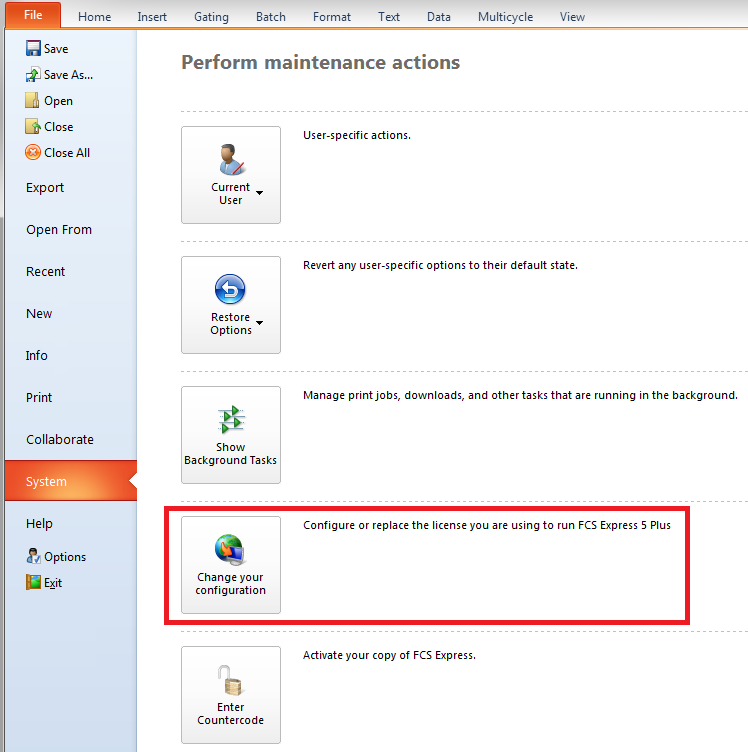Go to Collaborate in the sidebar
The width and height of the screenshot is (748, 752).
(60, 440)
